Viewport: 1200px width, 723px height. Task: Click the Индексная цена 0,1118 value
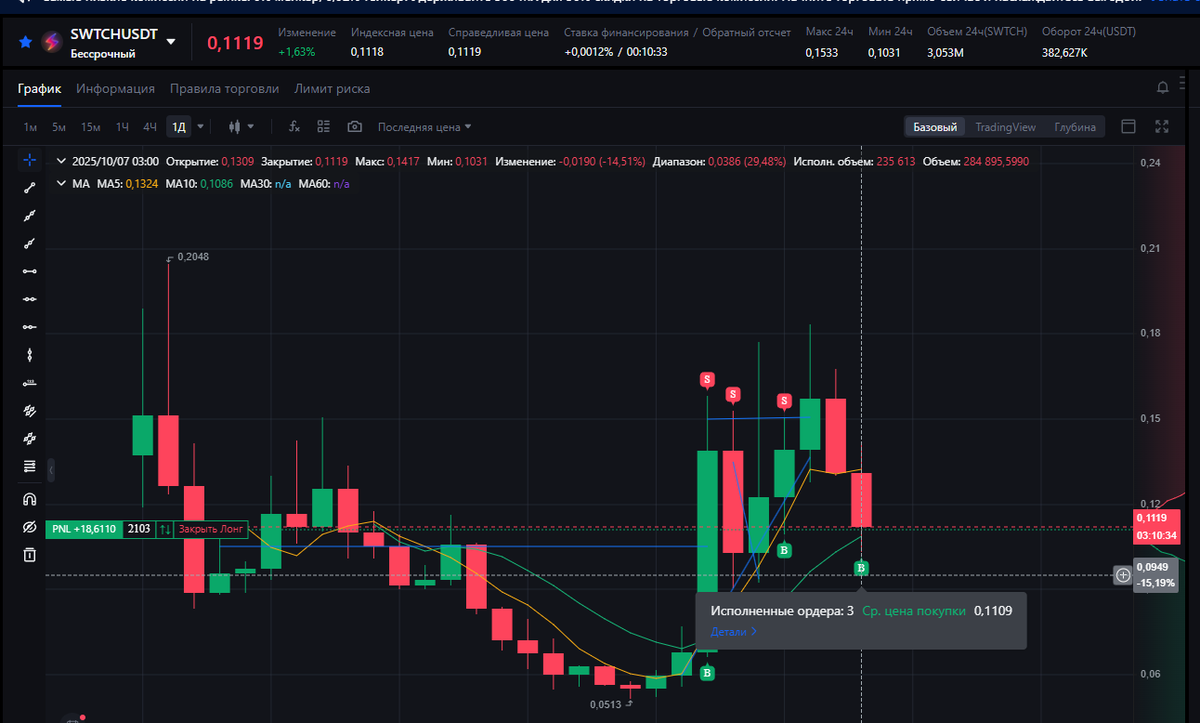tap(367, 52)
